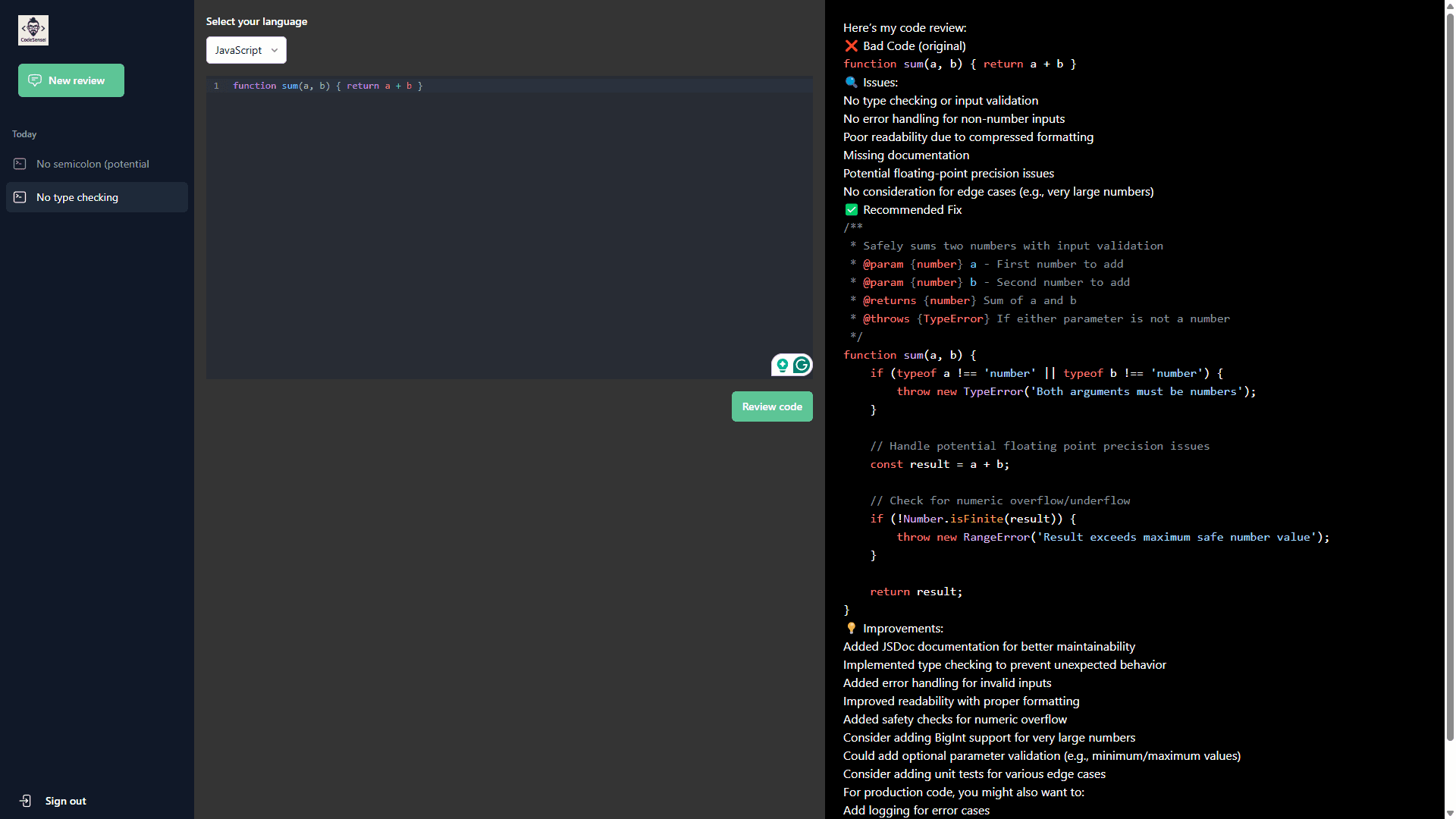Click 'Add logging for error cases' line

click(x=916, y=811)
